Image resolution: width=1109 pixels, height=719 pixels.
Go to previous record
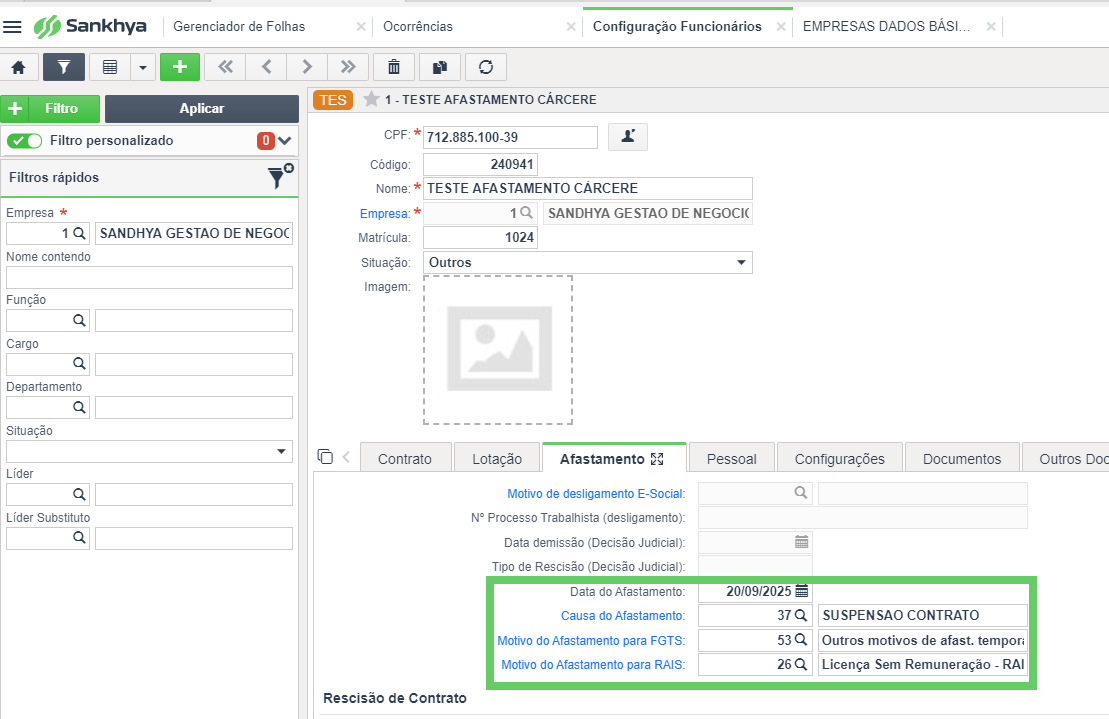[x=266, y=67]
